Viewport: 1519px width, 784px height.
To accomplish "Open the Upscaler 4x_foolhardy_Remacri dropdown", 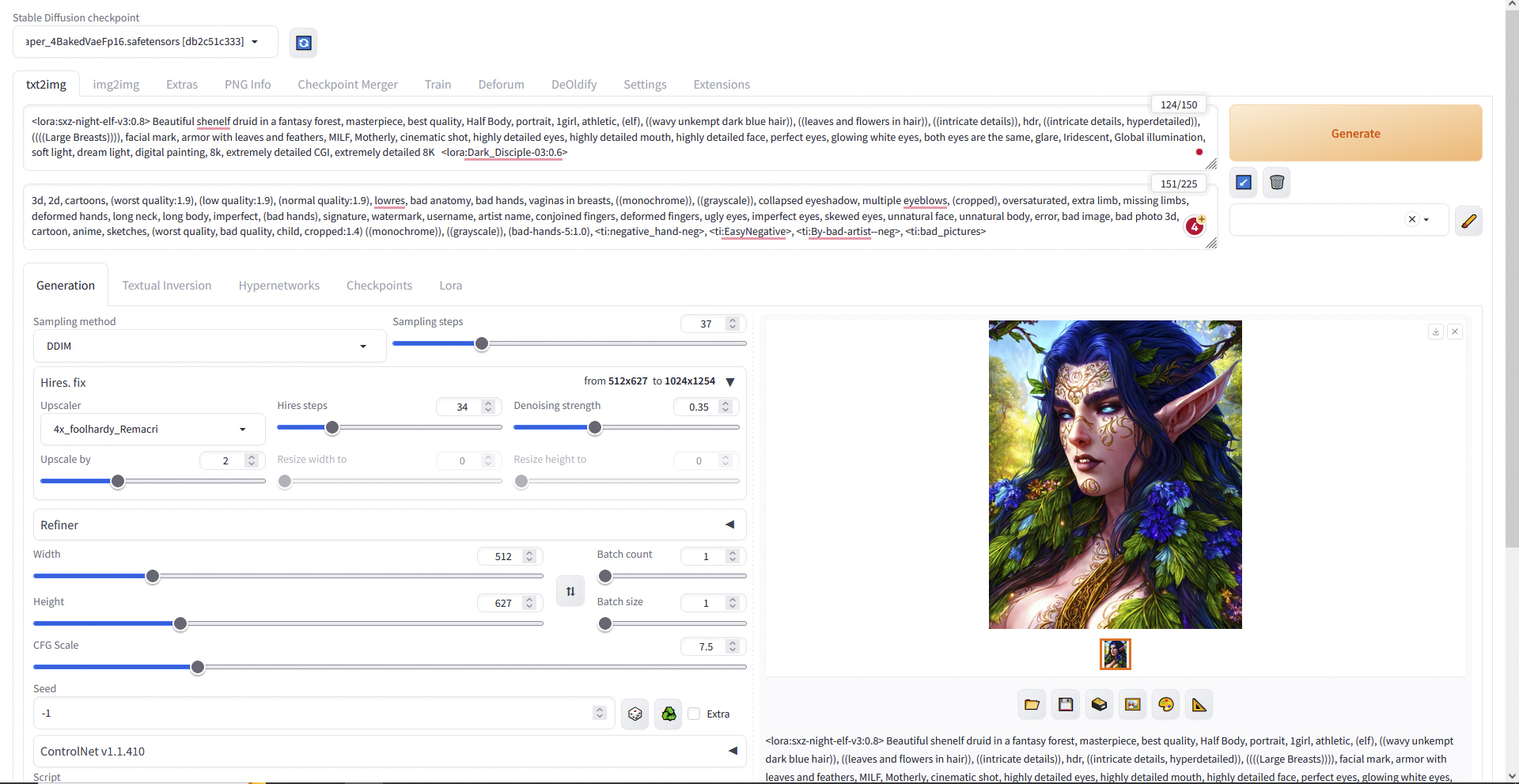I will point(153,429).
